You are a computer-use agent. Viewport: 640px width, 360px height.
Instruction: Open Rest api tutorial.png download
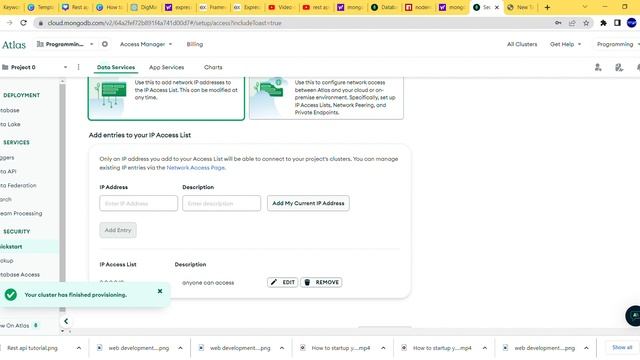(32, 348)
